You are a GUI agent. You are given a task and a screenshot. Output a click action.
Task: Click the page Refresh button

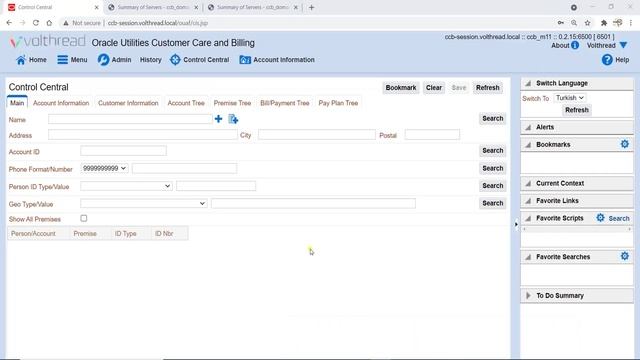coord(488,88)
